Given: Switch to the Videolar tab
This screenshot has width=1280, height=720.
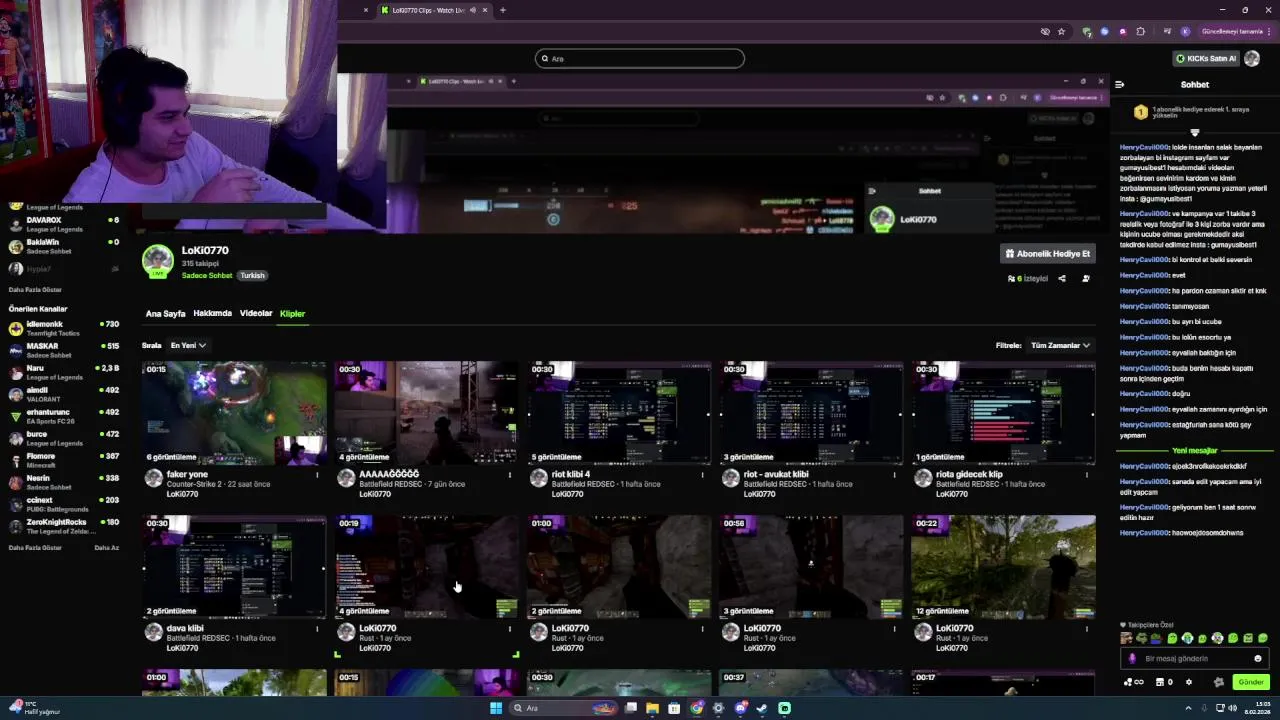Looking at the screenshot, I should pos(256,314).
